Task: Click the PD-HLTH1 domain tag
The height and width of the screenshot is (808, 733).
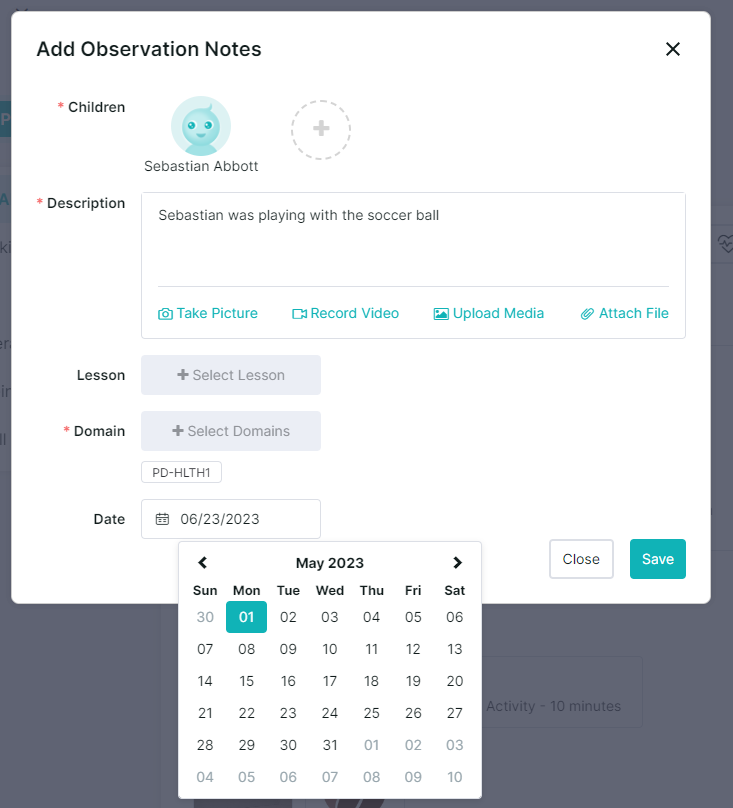Action: click(181, 472)
